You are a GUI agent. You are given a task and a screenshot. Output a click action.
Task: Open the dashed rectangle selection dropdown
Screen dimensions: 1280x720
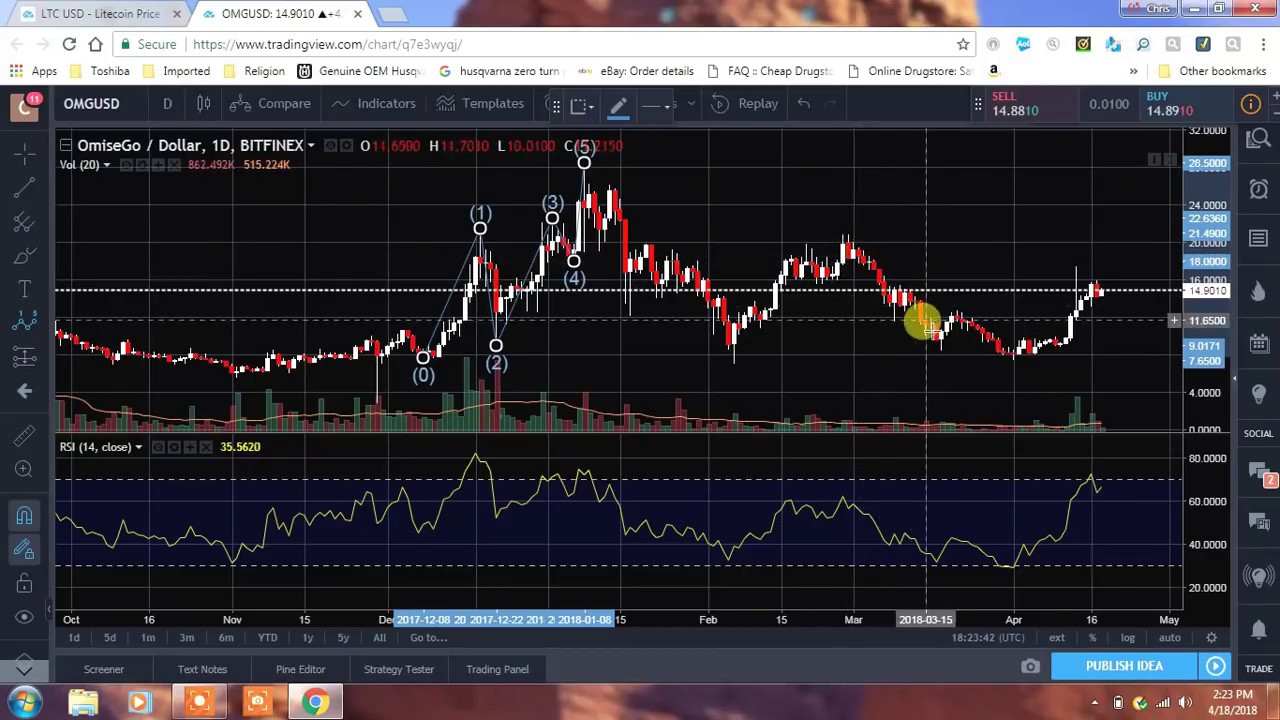pyautogui.click(x=580, y=104)
